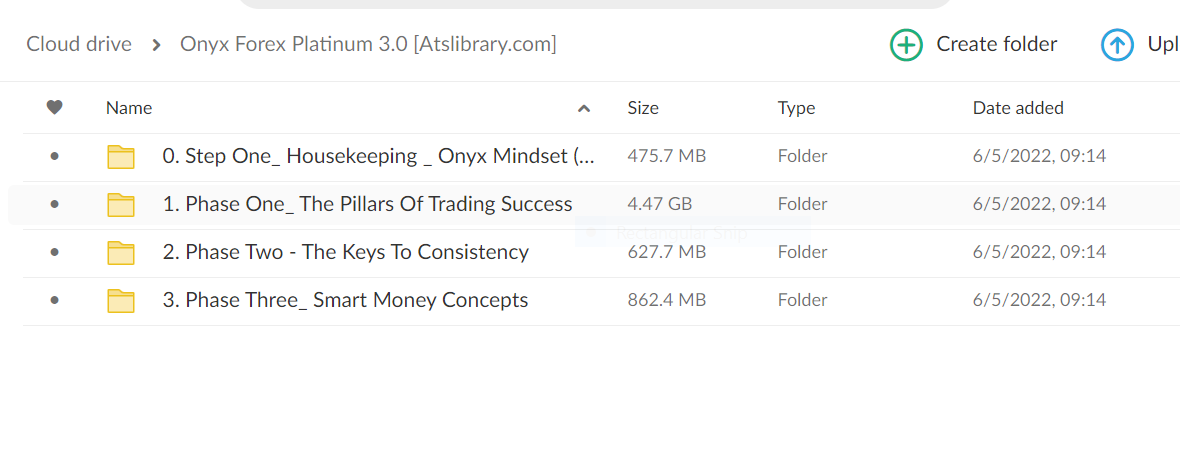Sort by the Type column header

click(x=796, y=108)
